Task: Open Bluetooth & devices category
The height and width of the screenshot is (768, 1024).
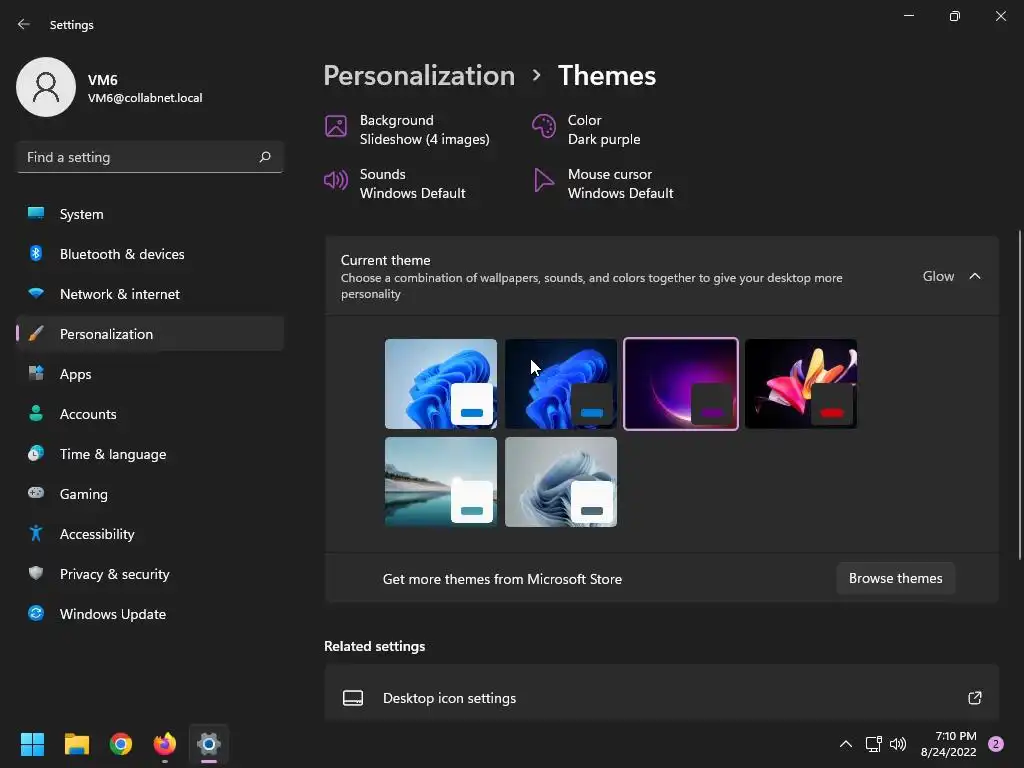Action: pos(150,254)
